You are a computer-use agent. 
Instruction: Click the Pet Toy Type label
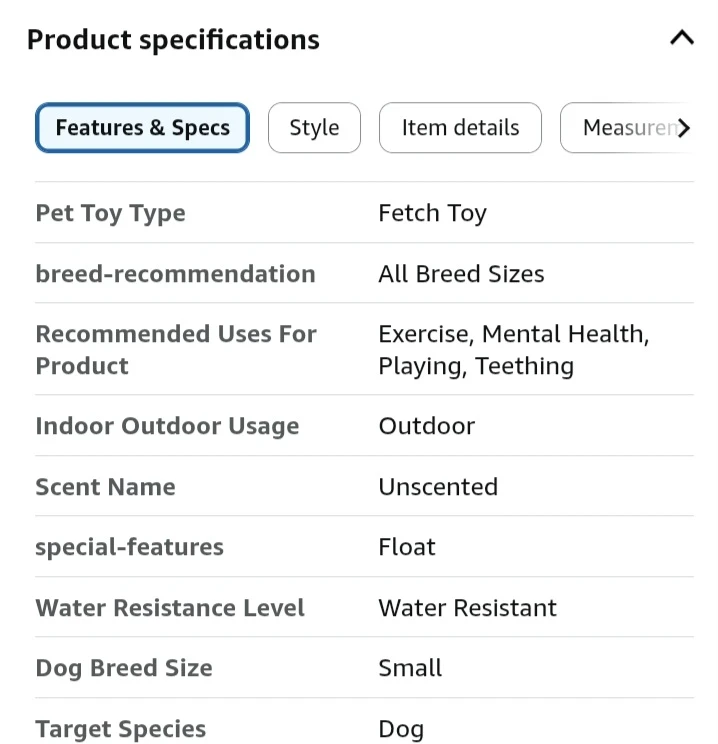(110, 213)
